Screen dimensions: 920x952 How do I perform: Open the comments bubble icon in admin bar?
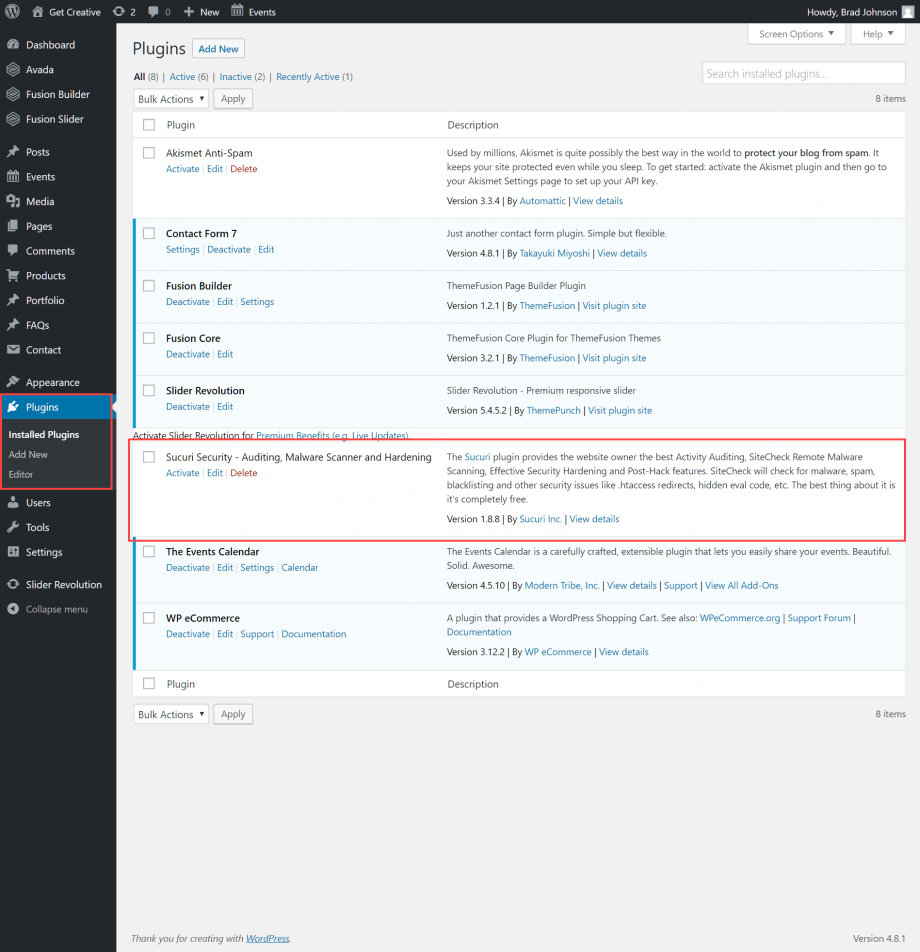point(154,11)
